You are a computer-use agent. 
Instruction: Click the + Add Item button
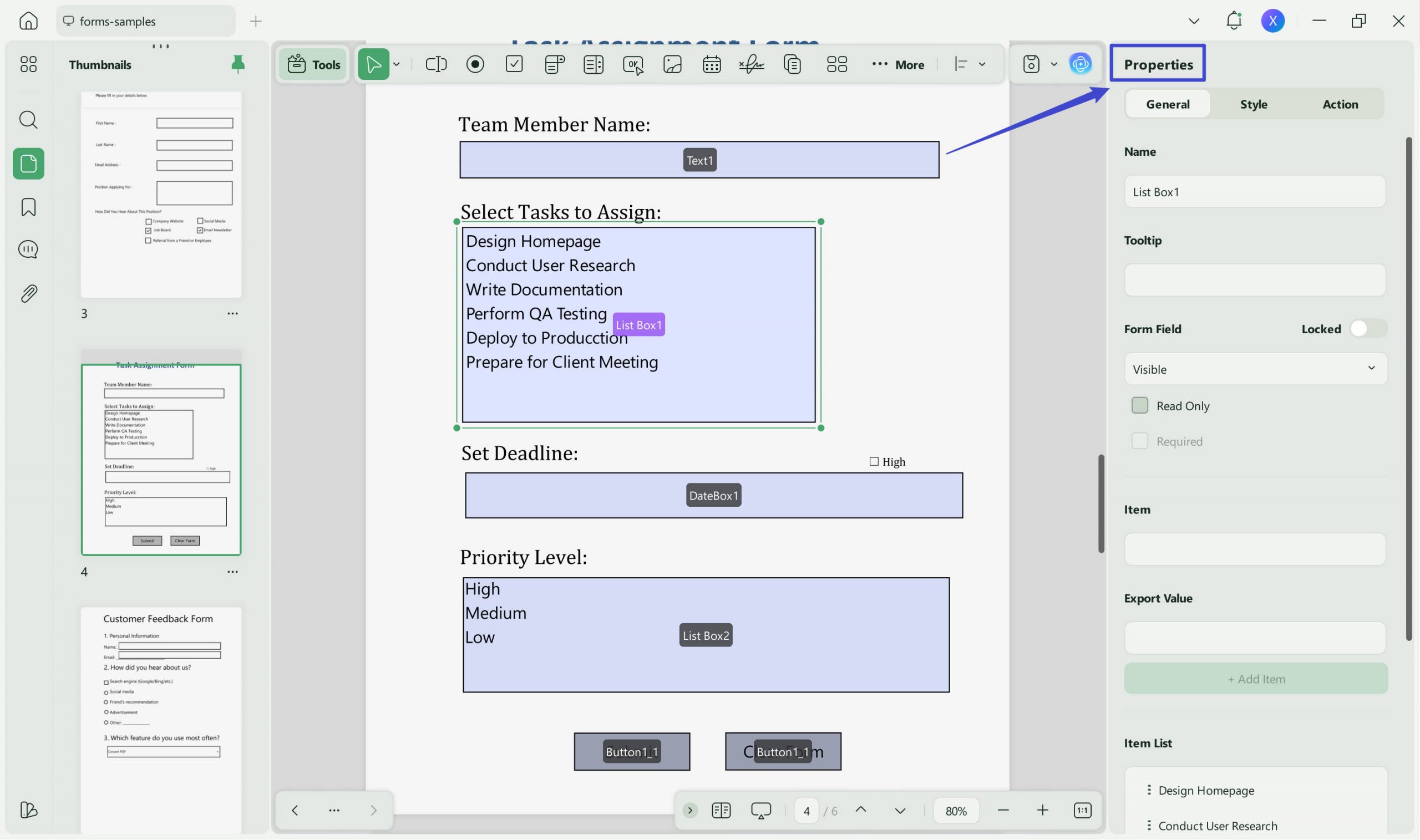click(x=1255, y=679)
